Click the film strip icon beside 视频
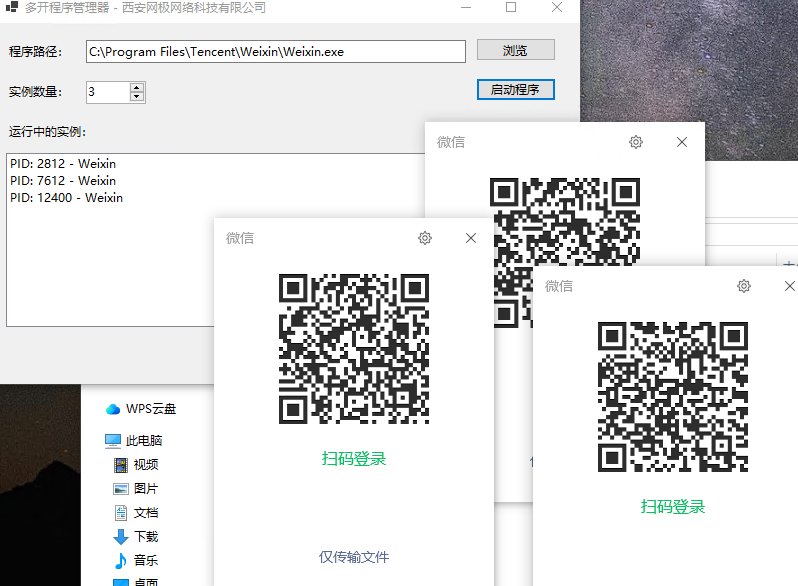The image size is (798, 586). click(121, 465)
